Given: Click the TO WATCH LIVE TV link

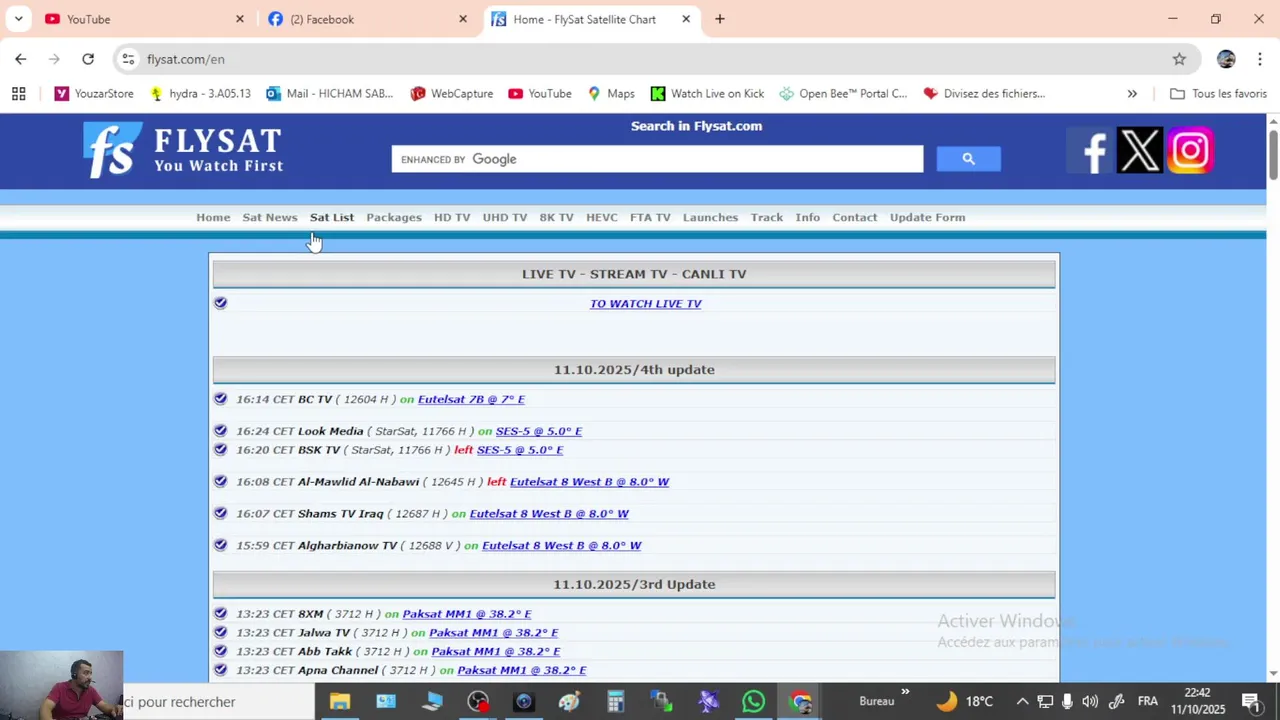Looking at the screenshot, I should [x=646, y=304].
